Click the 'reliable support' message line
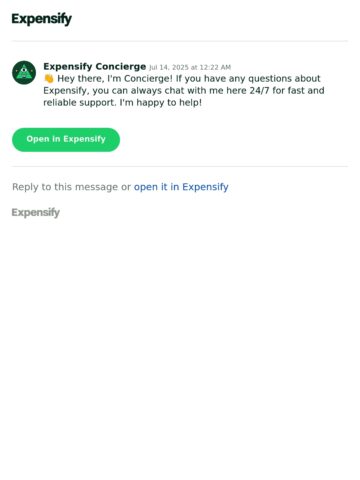Screen dimensions: 360x480 click(123, 103)
